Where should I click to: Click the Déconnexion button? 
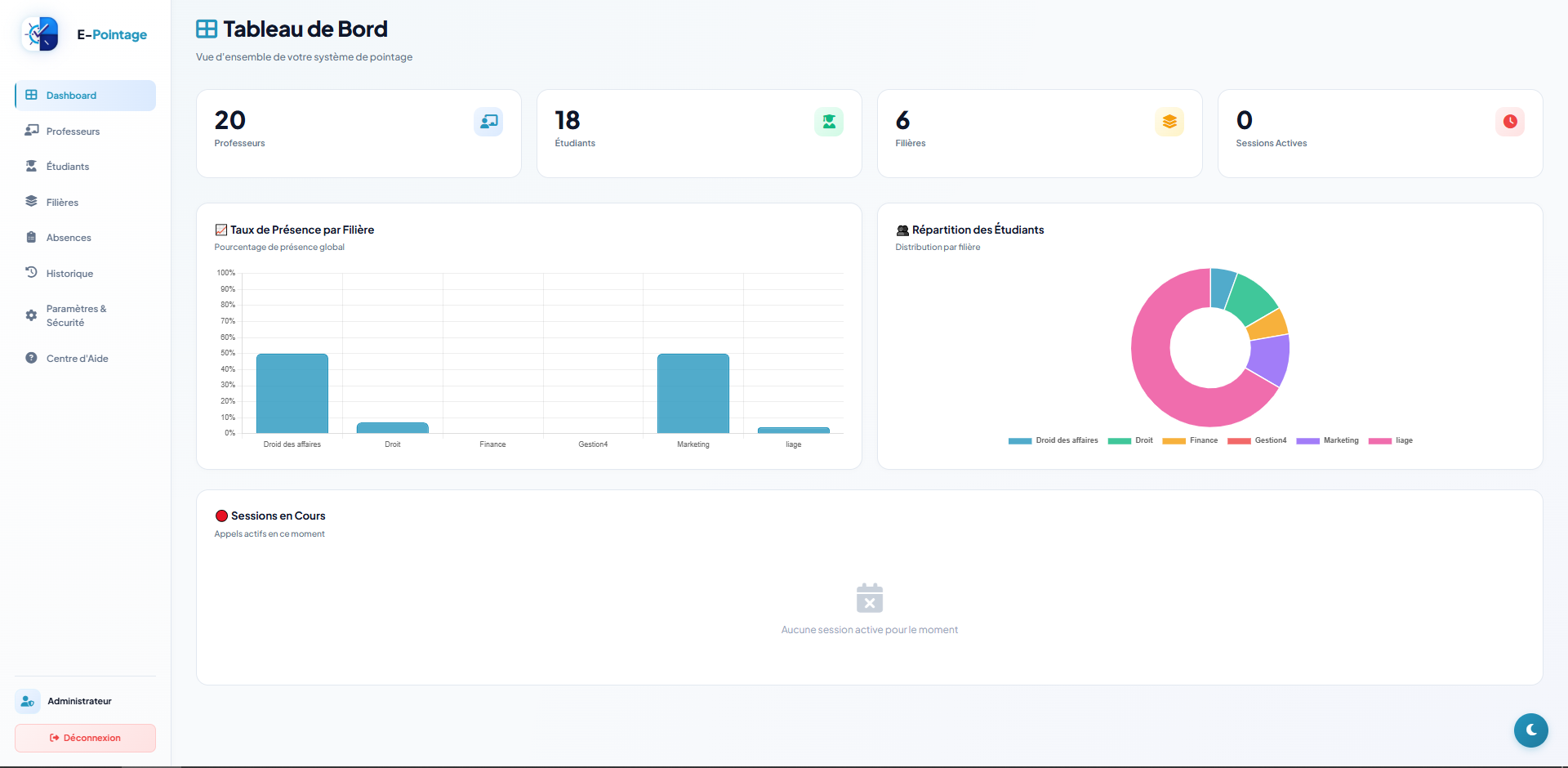tap(85, 738)
